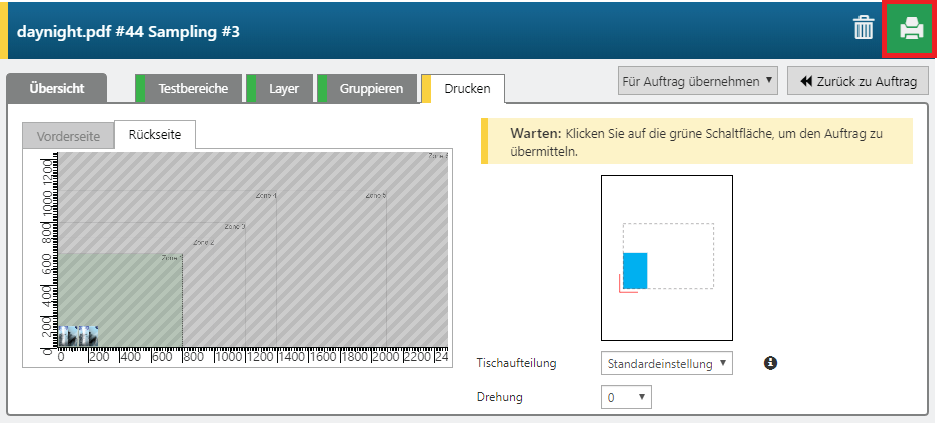
Task: Click the blue rectangle in table layout
Action: pos(635,270)
